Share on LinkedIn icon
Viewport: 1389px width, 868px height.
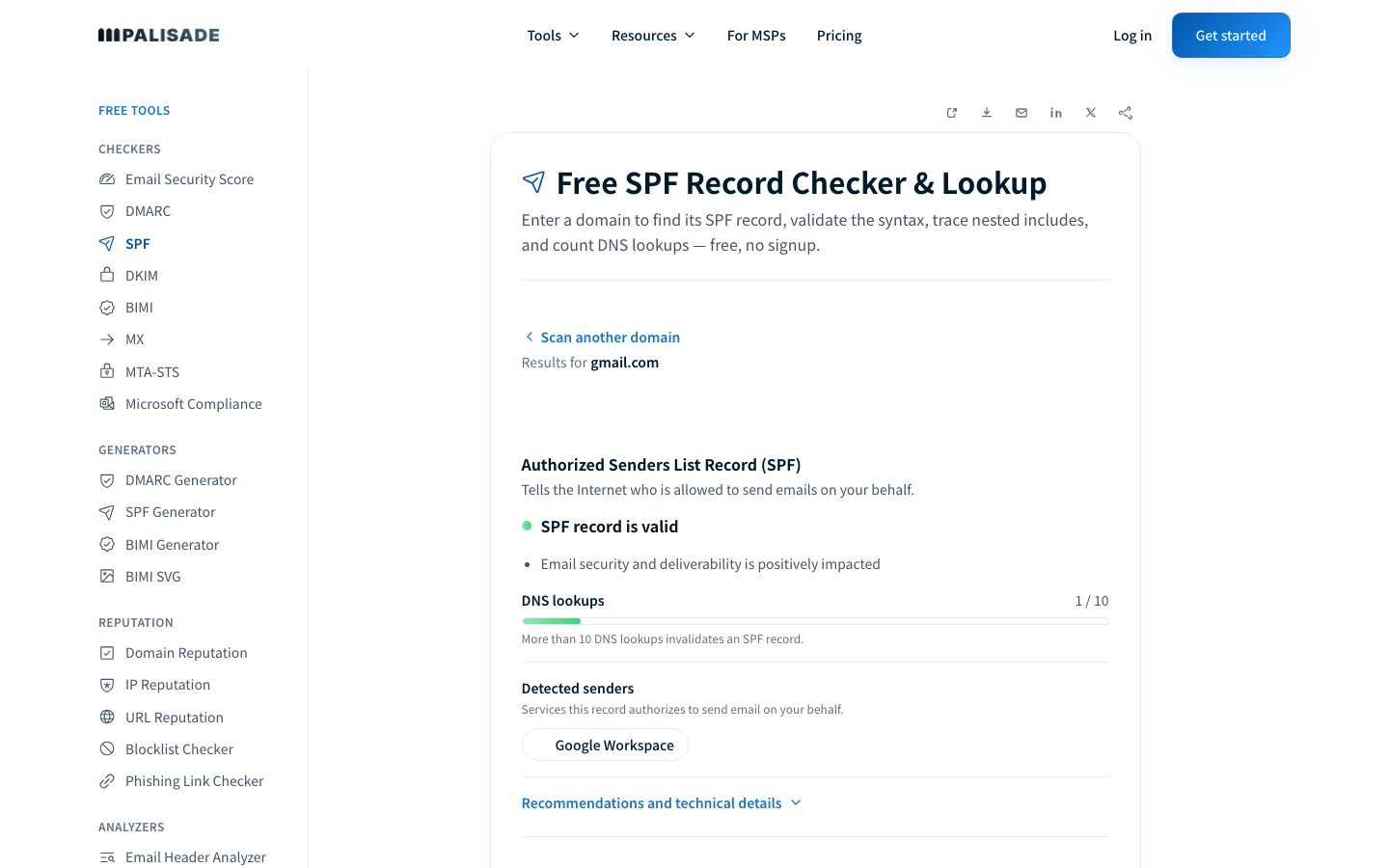point(1056,113)
